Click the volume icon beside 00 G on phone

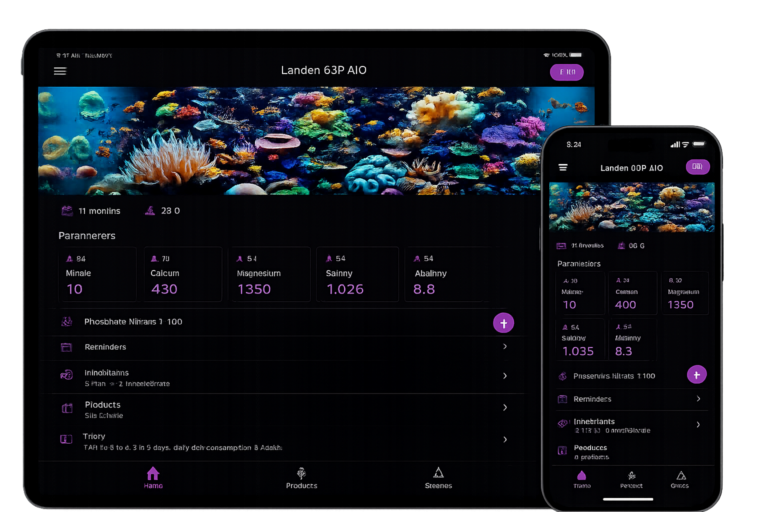pyautogui.click(x=621, y=245)
